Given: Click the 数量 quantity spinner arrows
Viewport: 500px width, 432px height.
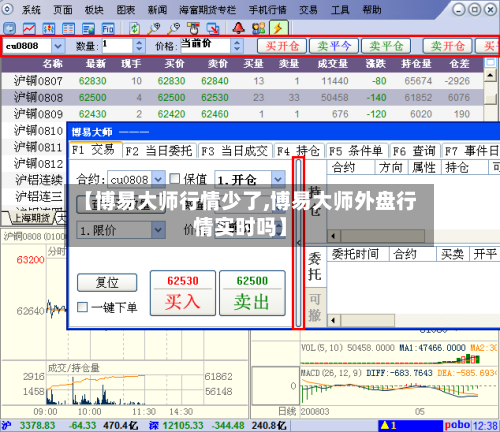Looking at the screenshot, I should (139, 46).
